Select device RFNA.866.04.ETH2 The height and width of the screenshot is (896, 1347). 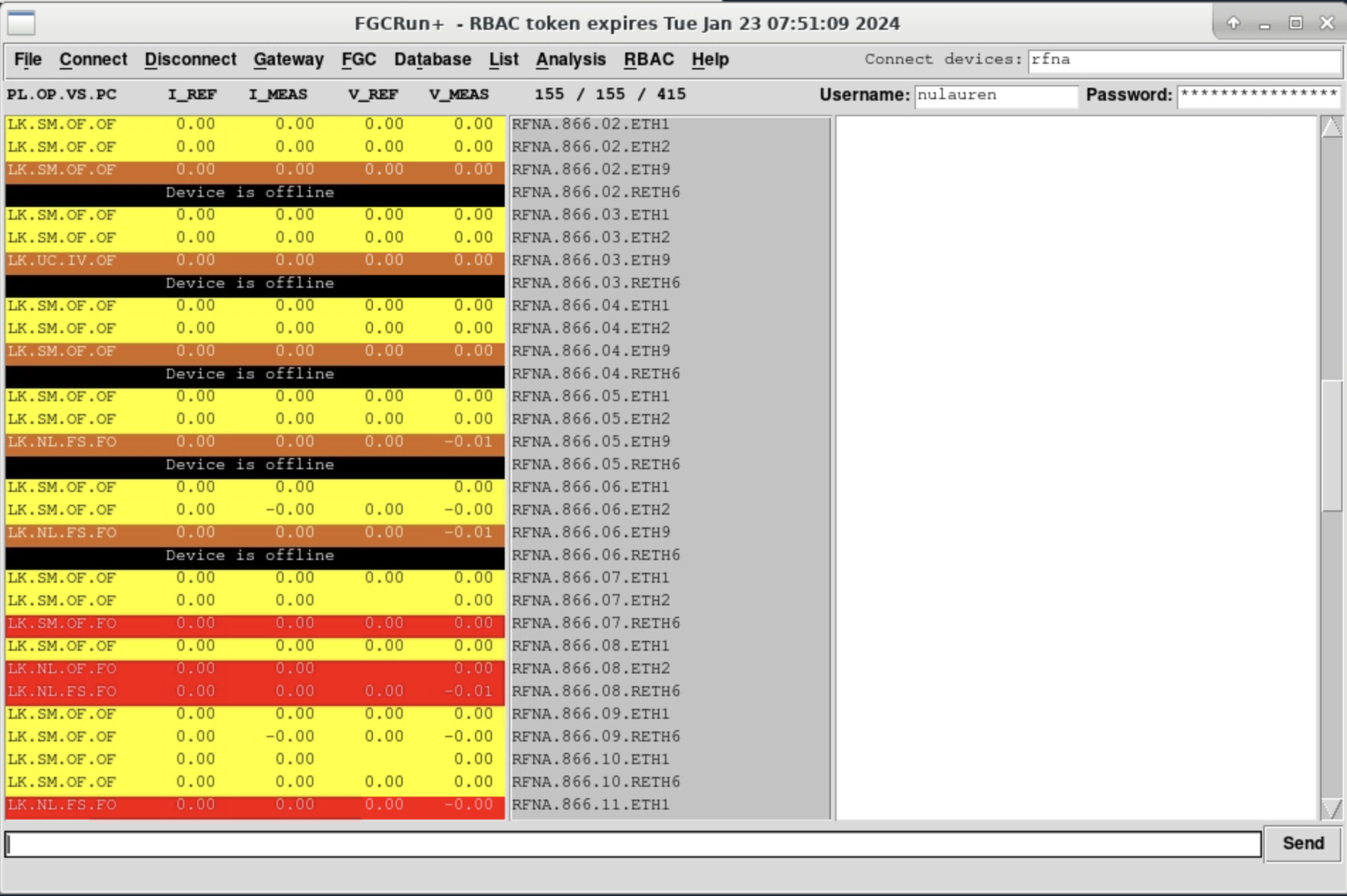pos(591,328)
